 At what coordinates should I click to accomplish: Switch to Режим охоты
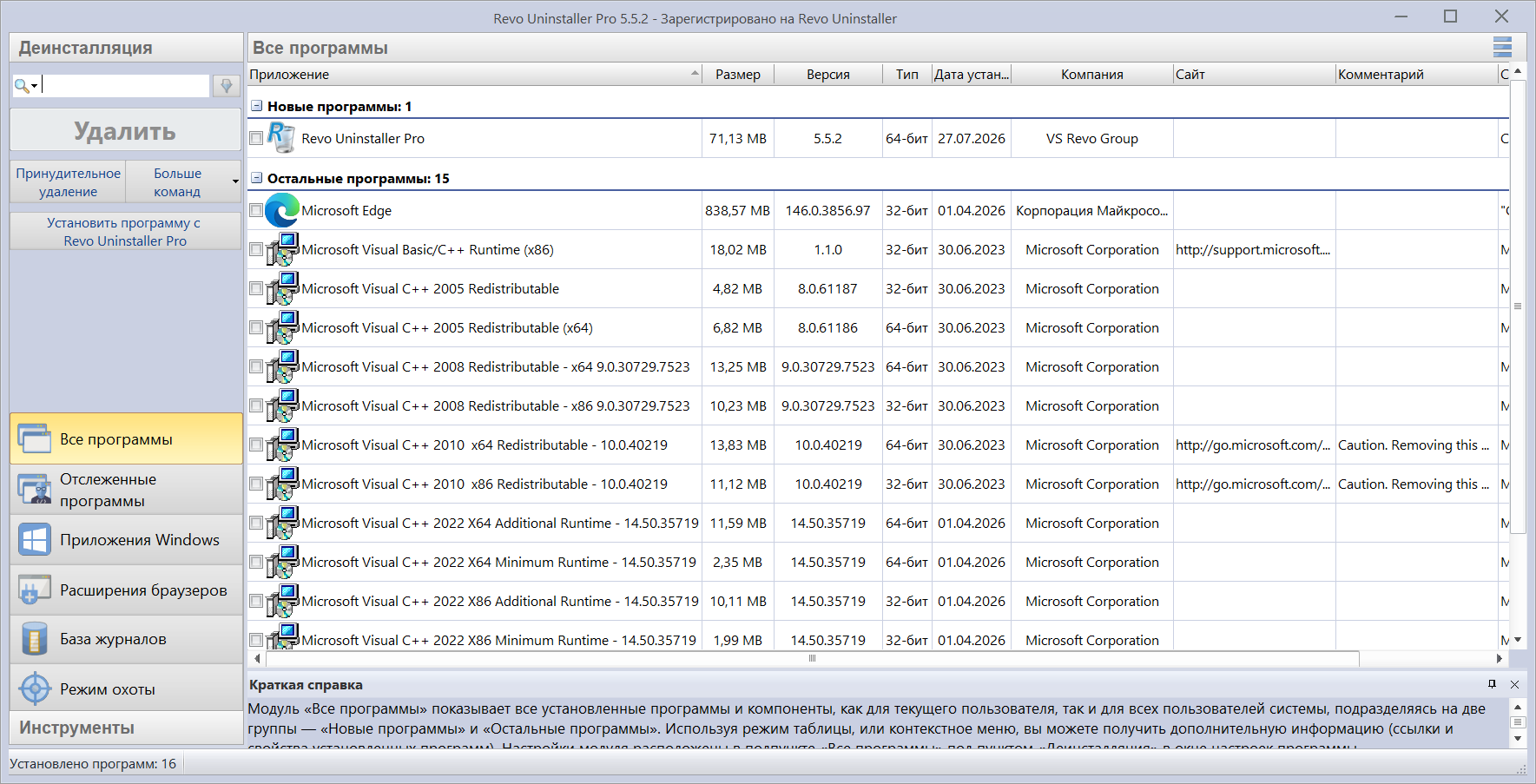click(126, 689)
